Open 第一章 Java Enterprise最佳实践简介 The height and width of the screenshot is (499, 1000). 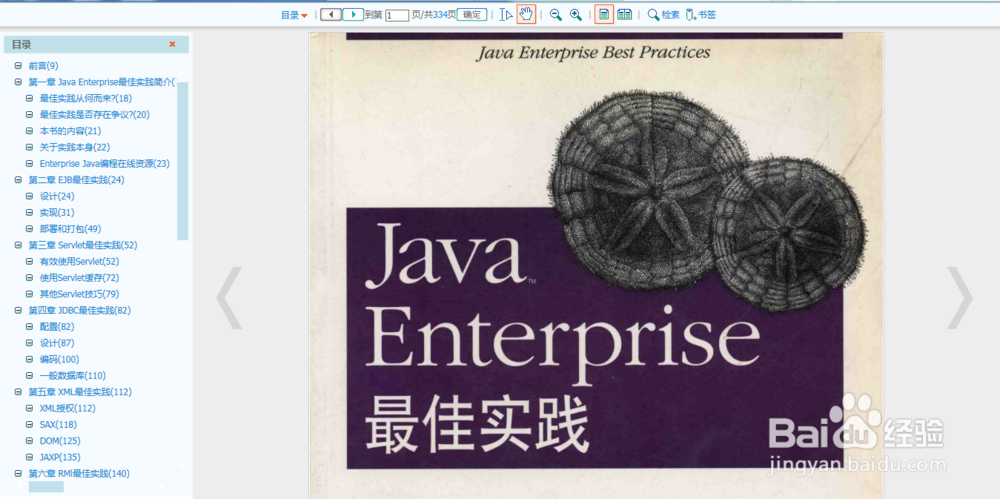(x=101, y=82)
